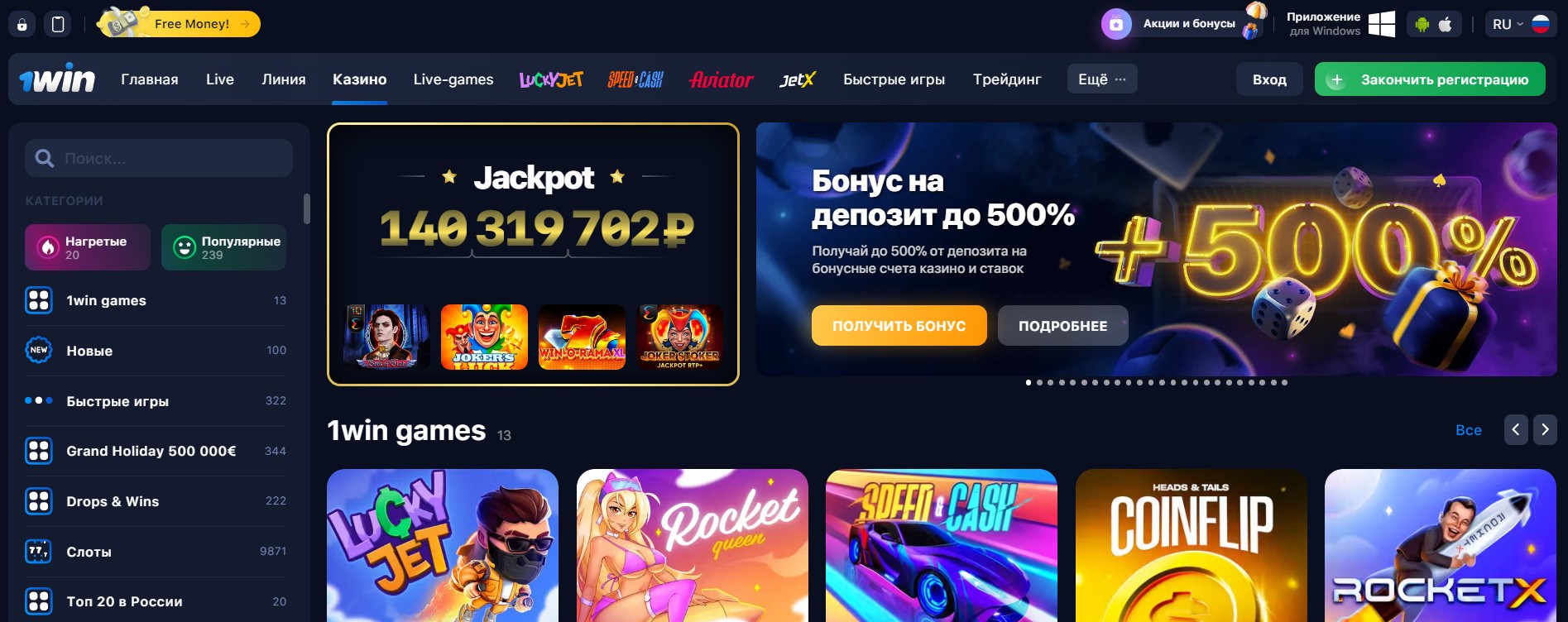Open the JetX logo in navbar
The height and width of the screenshot is (622, 1568).
coord(798,79)
